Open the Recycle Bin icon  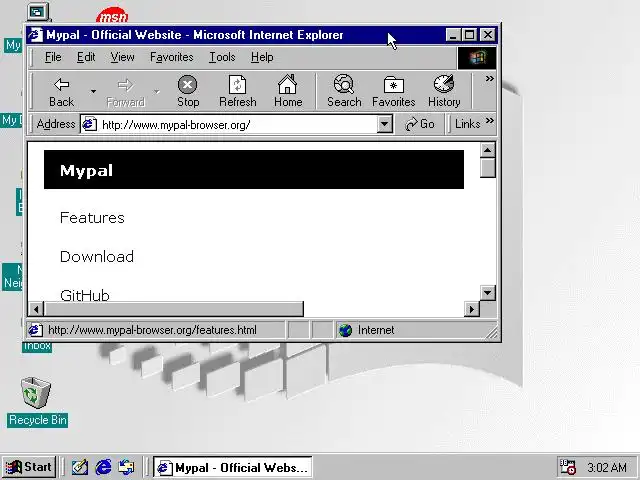pyautogui.click(x=36, y=393)
